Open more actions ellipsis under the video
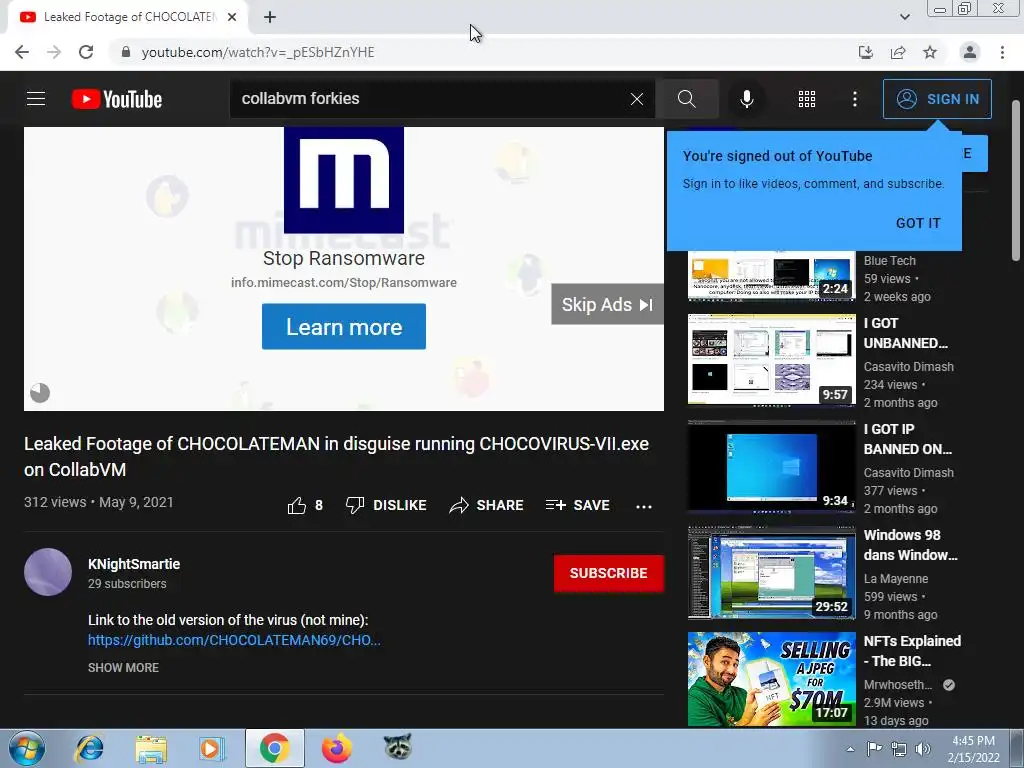Viewport: 1024px width, 768px height. [x=644, y=506]
